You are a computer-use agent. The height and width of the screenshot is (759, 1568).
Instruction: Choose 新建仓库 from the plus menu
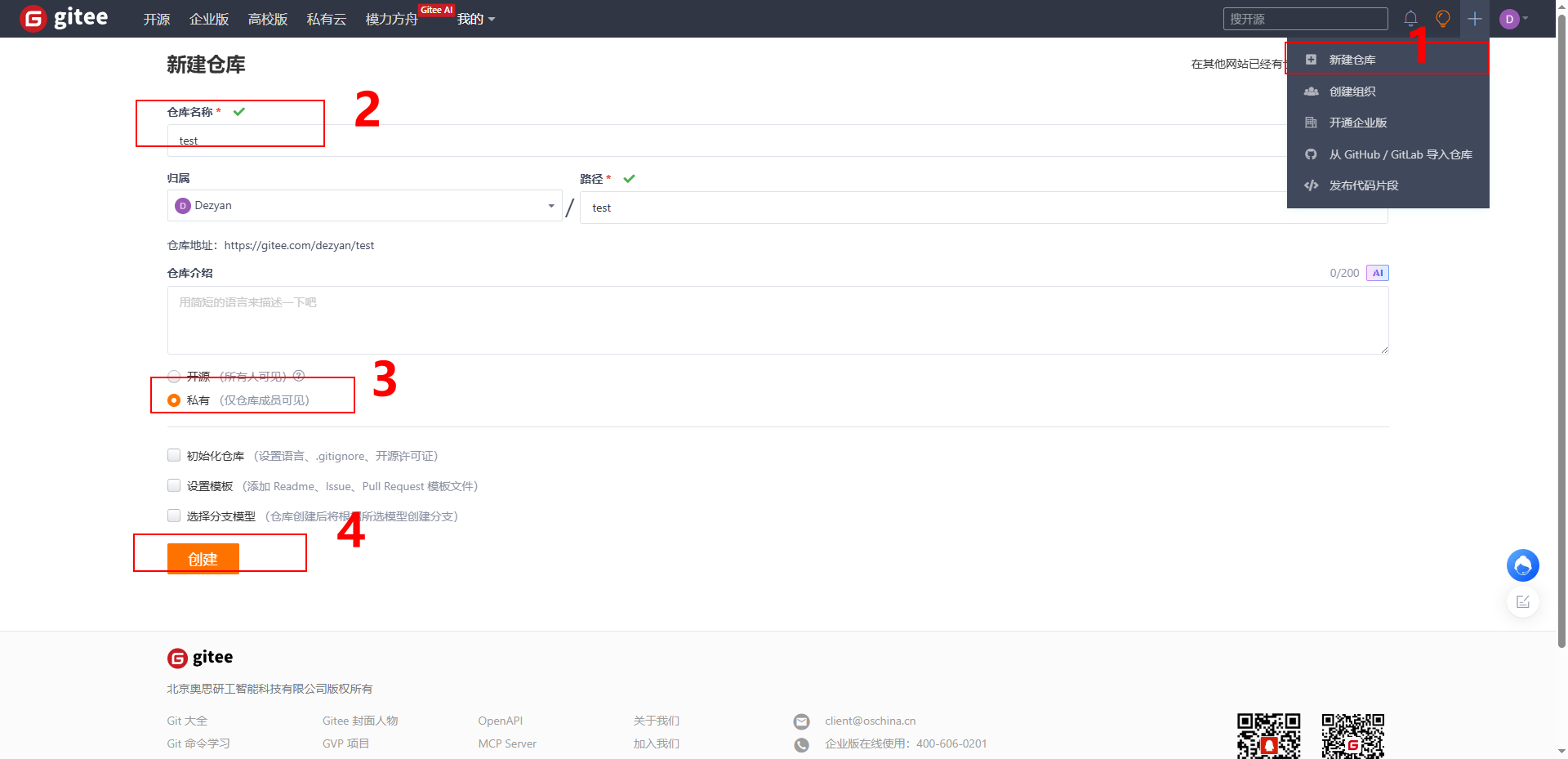coord(1388,60)
